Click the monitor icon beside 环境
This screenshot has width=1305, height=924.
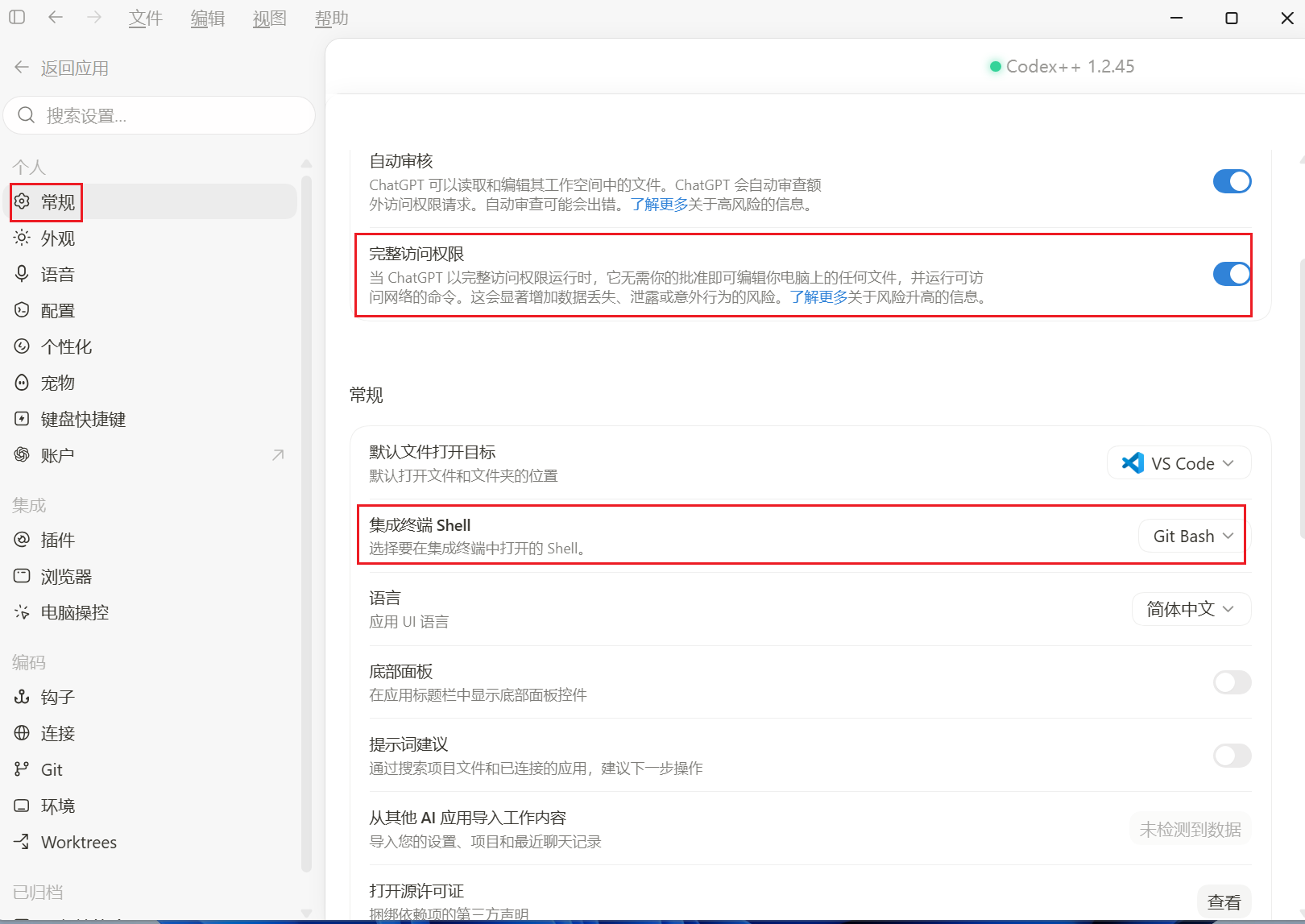[x=22, y=806]
